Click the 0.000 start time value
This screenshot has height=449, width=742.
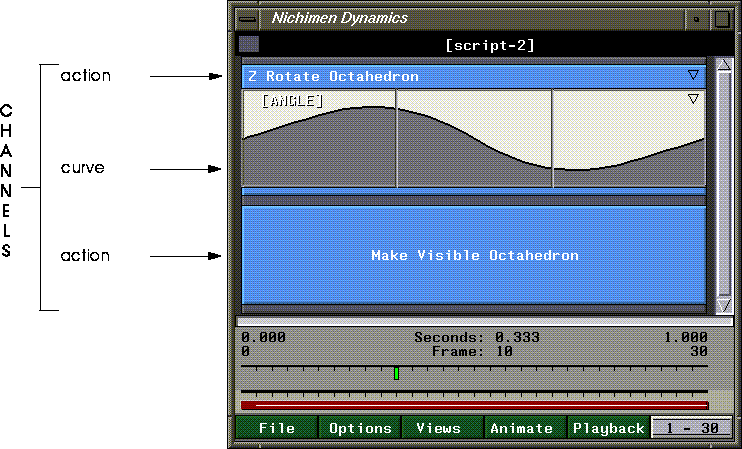click(264, 337)
